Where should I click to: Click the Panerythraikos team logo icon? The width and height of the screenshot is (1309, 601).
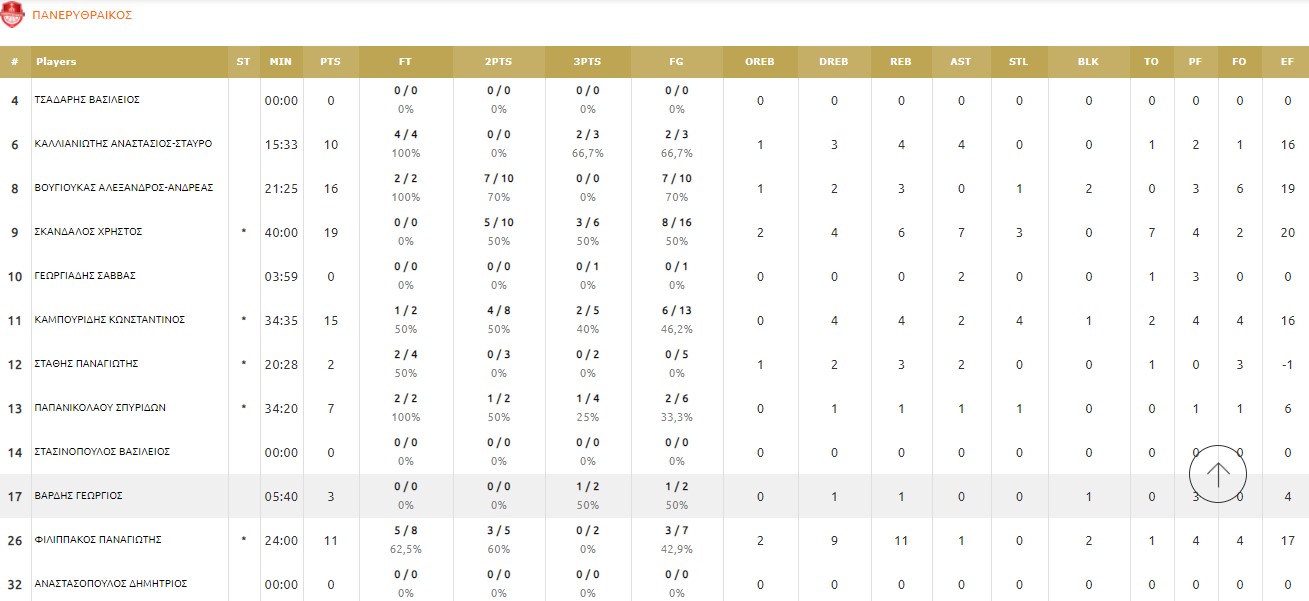[14, 16]
